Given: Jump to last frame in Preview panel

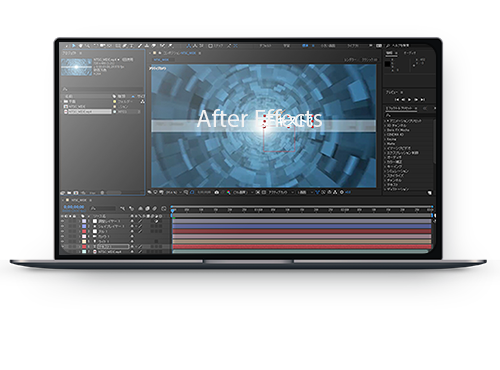Looking at the screenshot, I should pyautogui.click(x=423, y=99).
